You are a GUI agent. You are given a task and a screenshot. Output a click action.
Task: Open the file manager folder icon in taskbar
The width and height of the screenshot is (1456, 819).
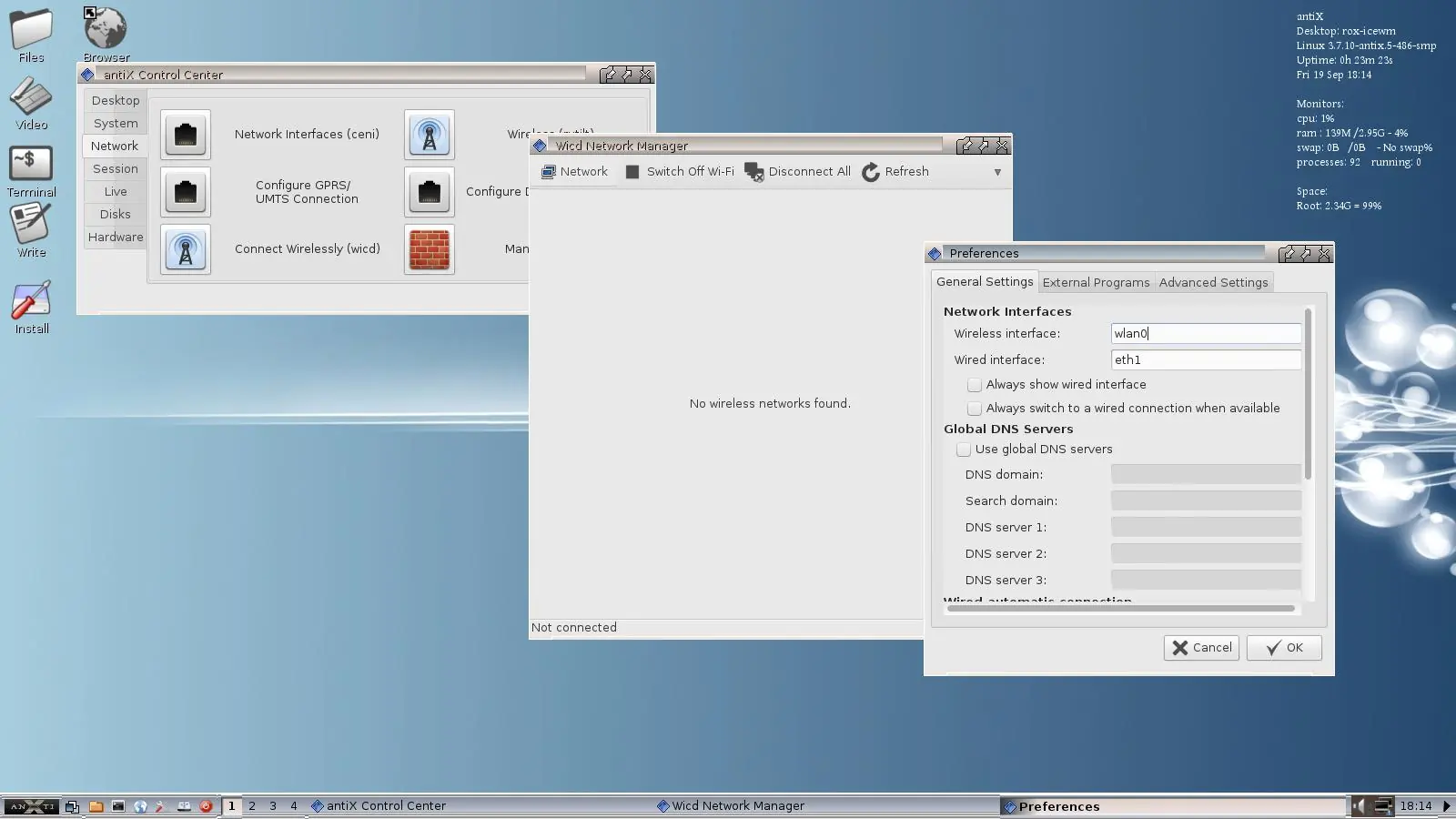pyautogui.click(x=96, y=806)
